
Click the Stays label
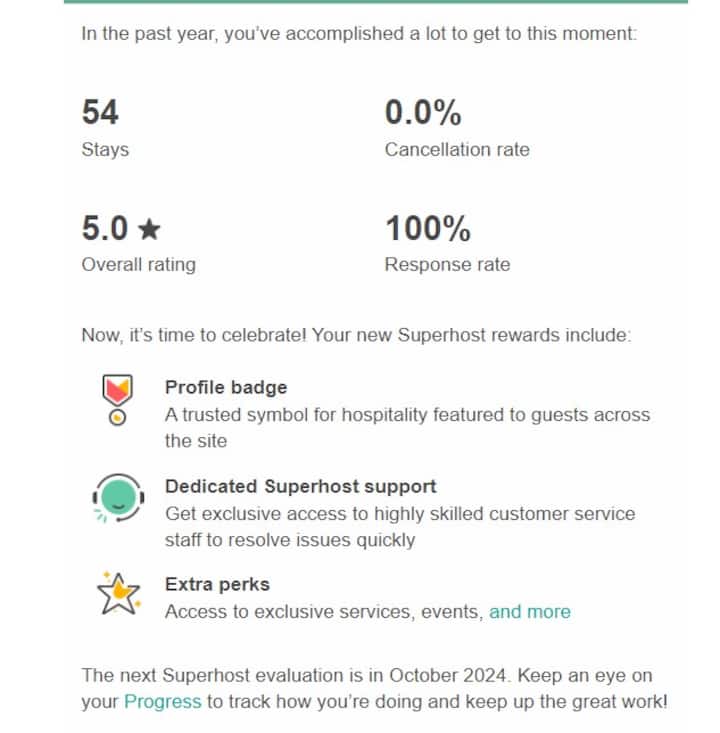coord(105,150)
